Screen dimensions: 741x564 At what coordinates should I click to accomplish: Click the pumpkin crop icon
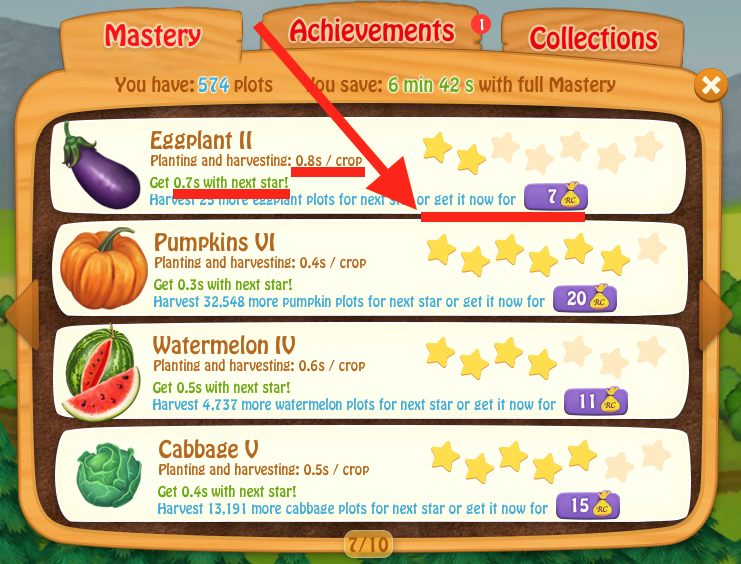pyautogui.click(x=103, y=268)
